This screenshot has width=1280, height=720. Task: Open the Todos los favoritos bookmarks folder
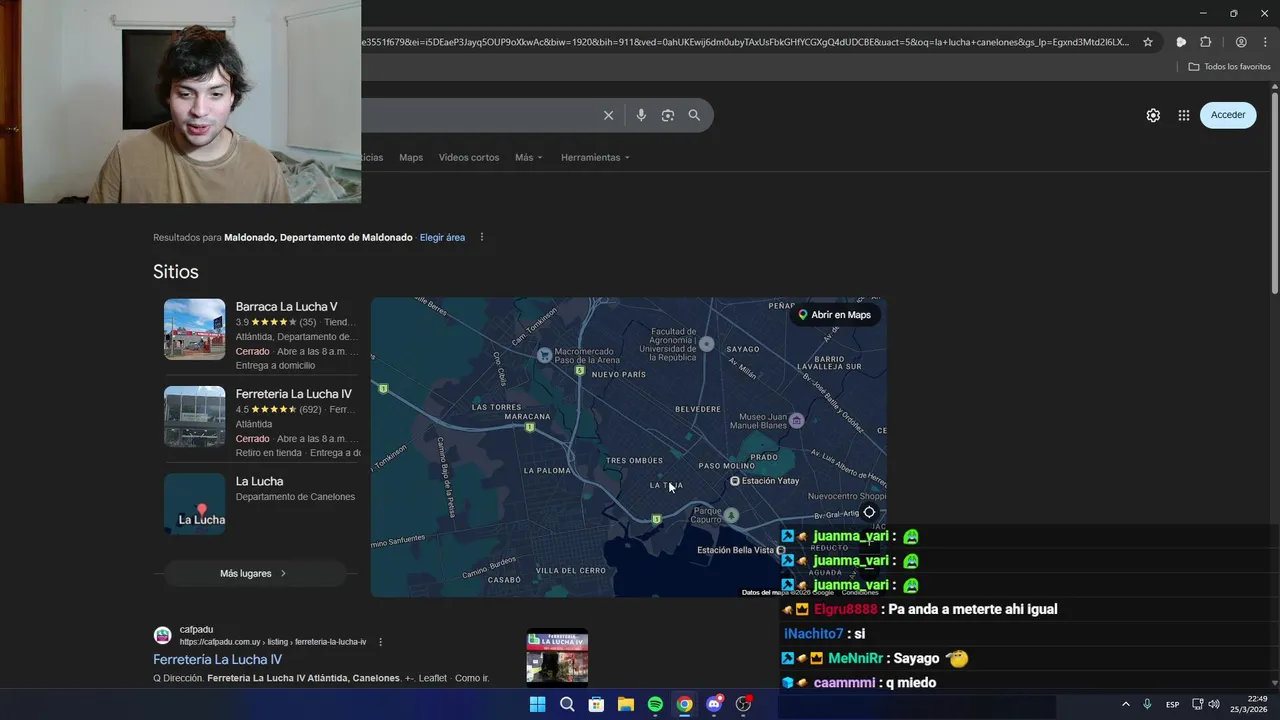(x=1229, y=67)
